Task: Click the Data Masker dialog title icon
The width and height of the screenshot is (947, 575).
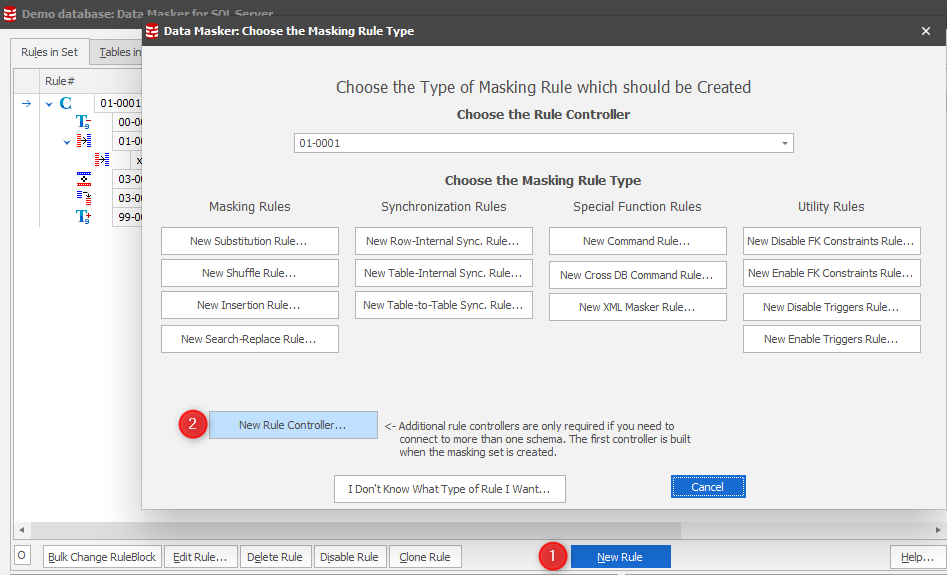Action: pyautogui.click(x=152, y=31)
